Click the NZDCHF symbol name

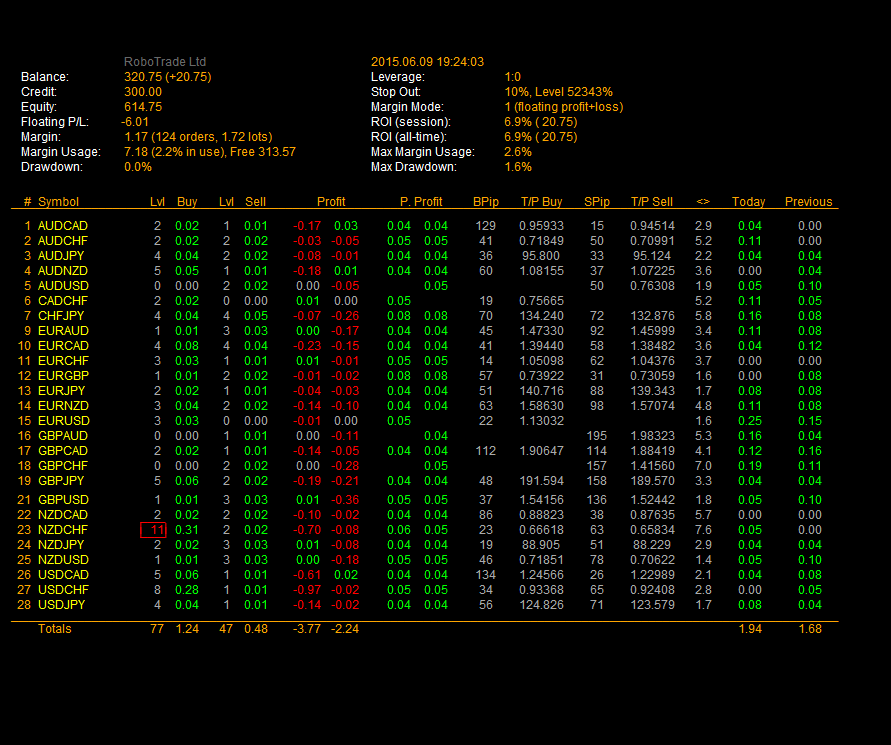[62, 530]
